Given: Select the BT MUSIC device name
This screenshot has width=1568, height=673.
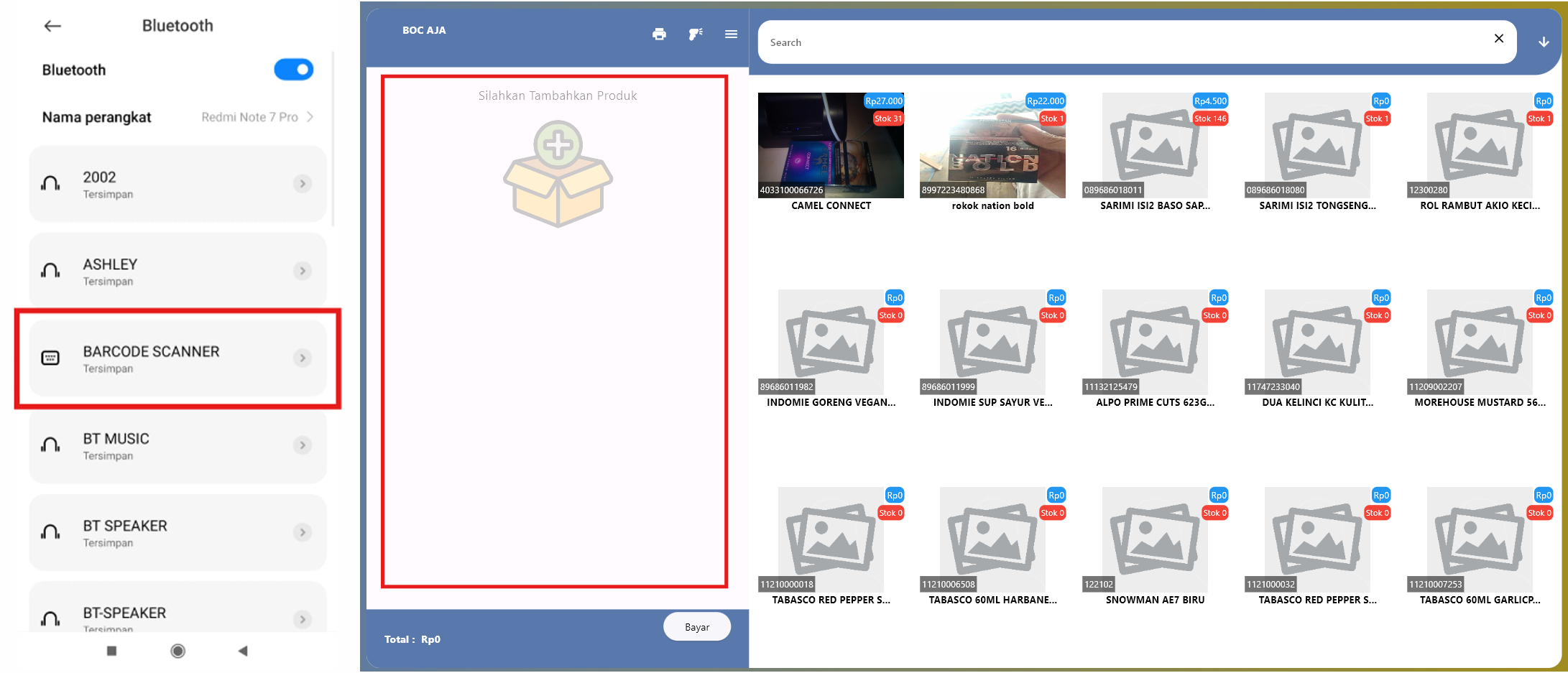Looking at the screenshot, I should pos(116,439).
